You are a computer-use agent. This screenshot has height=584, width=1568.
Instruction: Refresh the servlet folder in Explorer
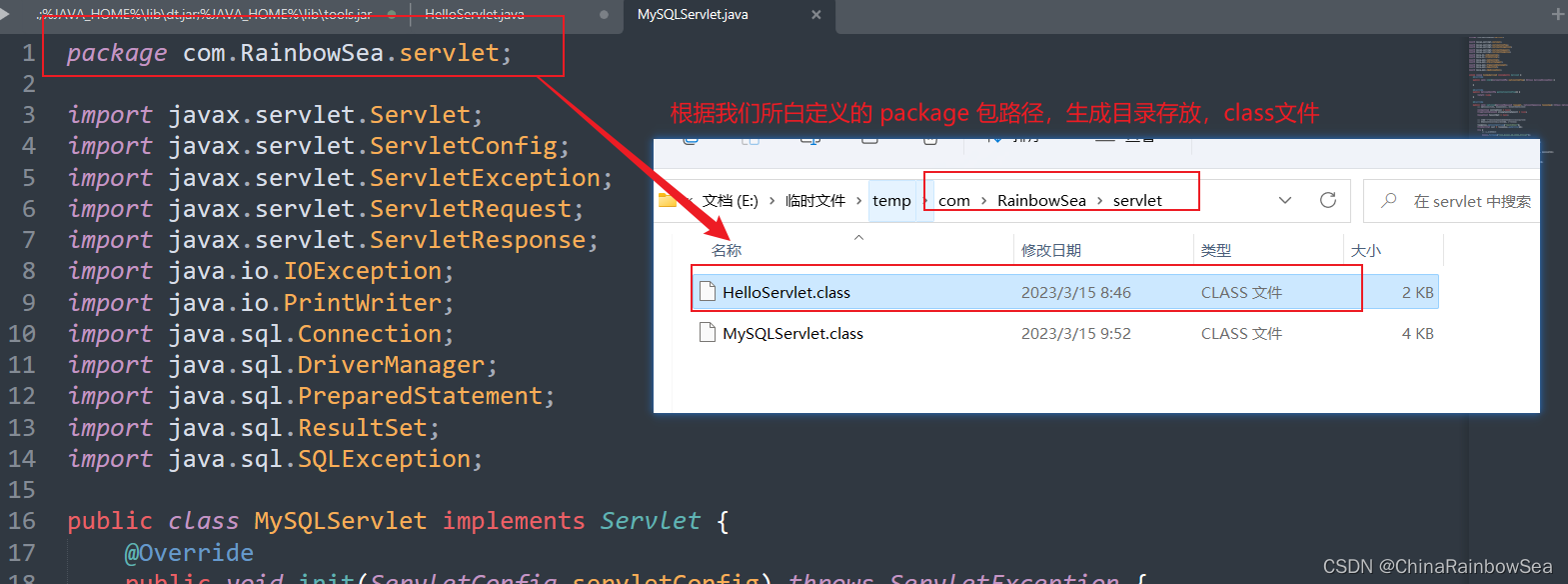point(1328,200)
